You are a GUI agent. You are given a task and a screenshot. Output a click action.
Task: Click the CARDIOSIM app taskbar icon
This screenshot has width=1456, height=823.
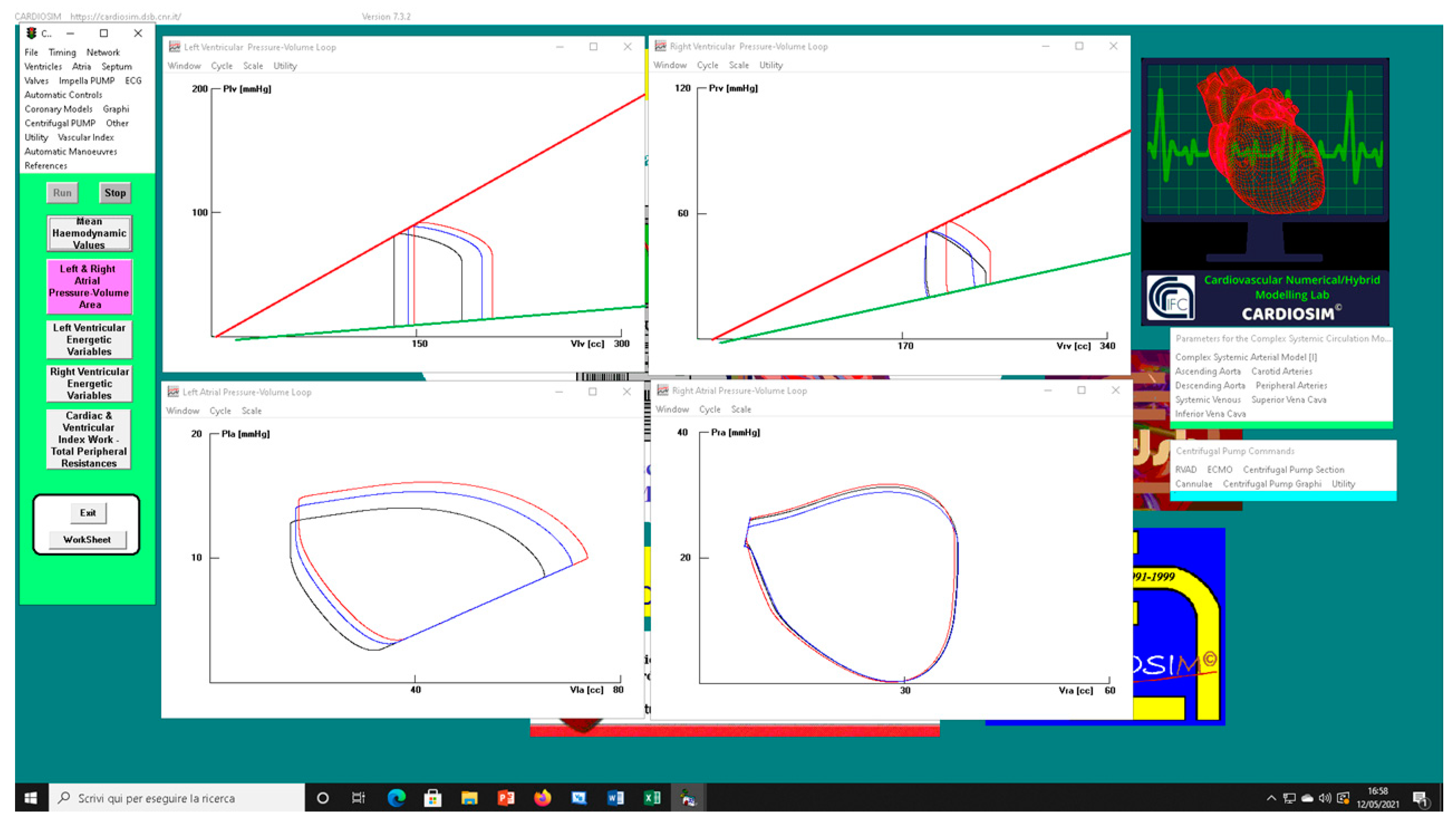pyautogui.click(x=688, y=797)
